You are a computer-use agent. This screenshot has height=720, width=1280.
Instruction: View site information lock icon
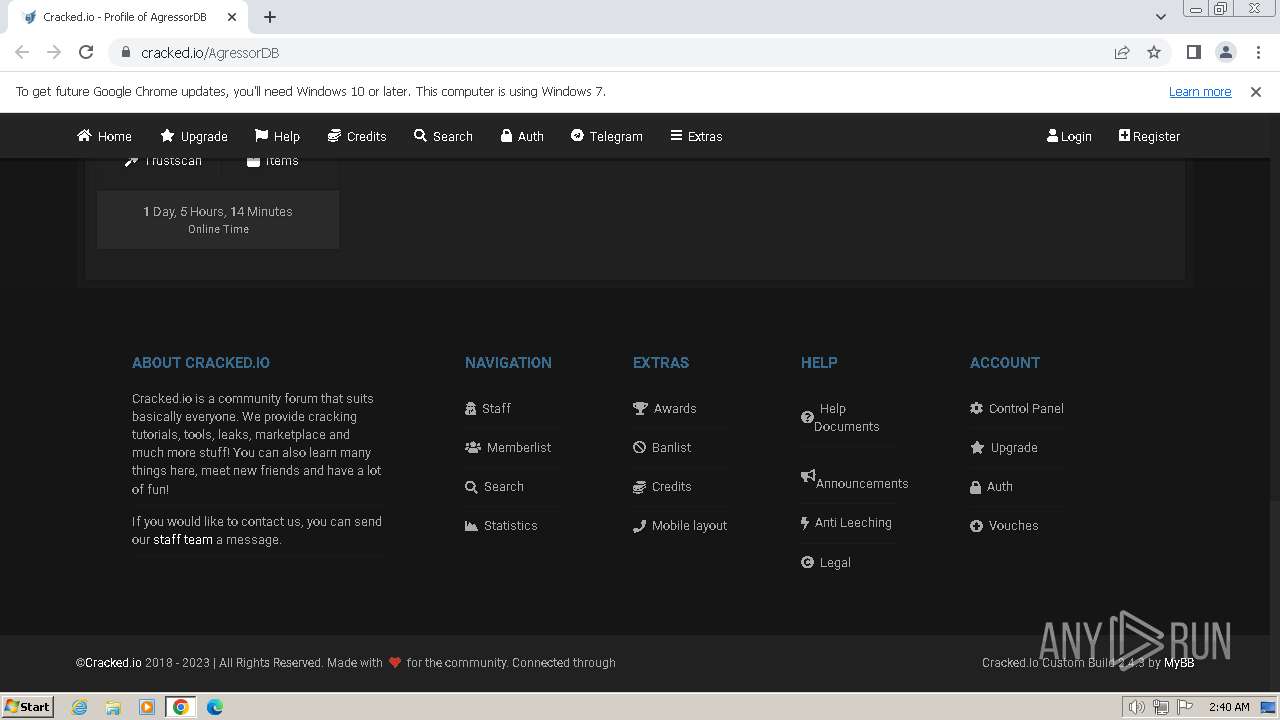[125, 52]
